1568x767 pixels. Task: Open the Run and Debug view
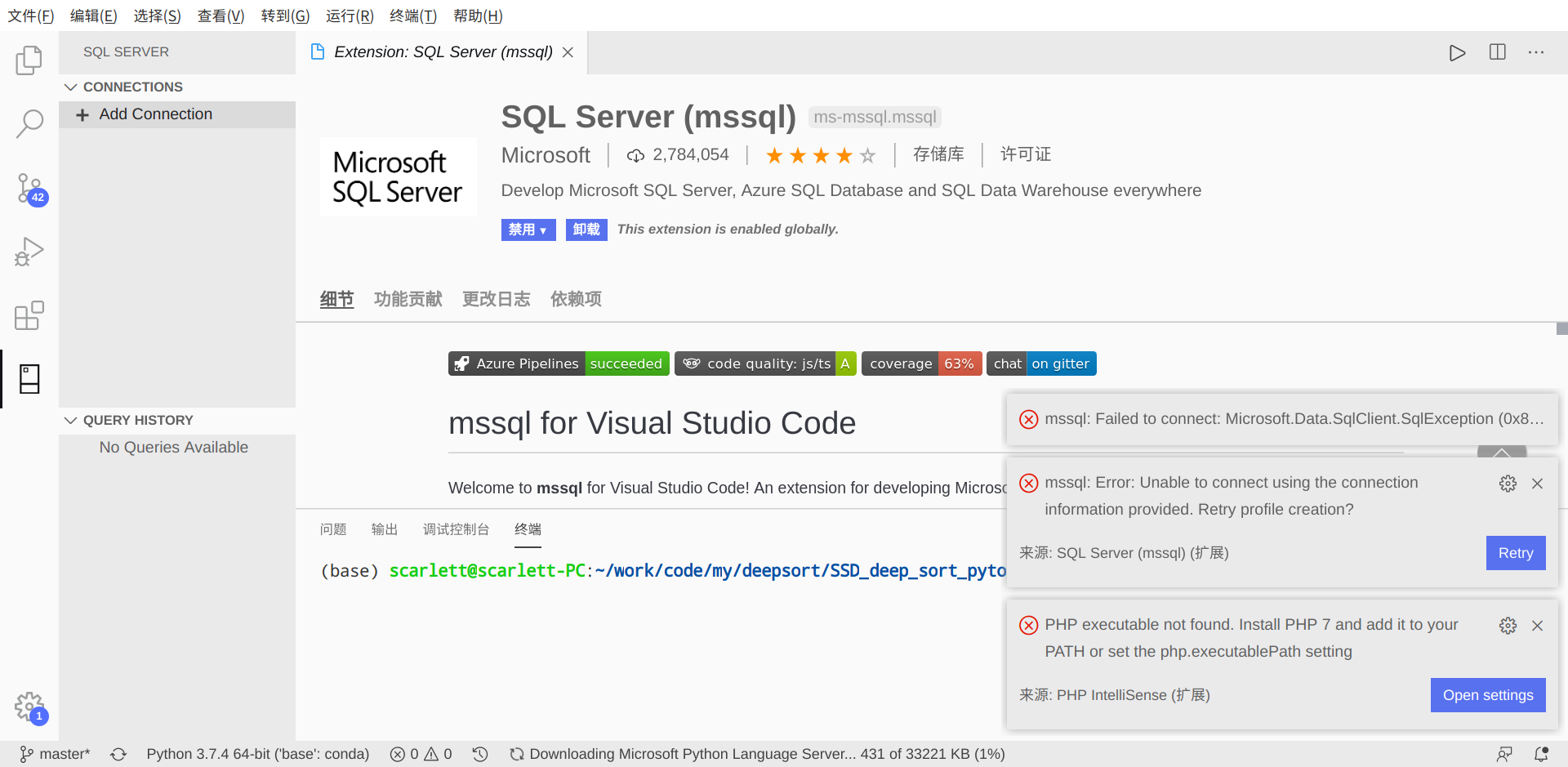(x=29, y=252)
